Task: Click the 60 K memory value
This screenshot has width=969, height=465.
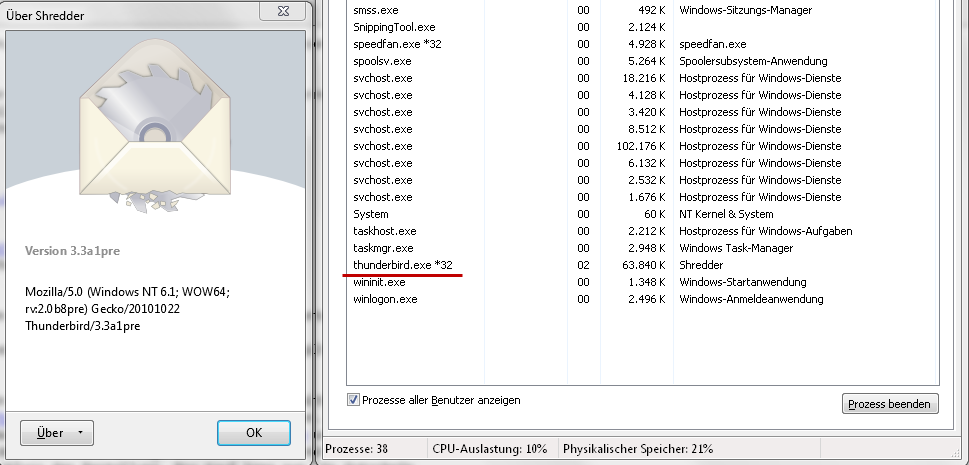Action: pyautogui.click(x=654, y=214)
